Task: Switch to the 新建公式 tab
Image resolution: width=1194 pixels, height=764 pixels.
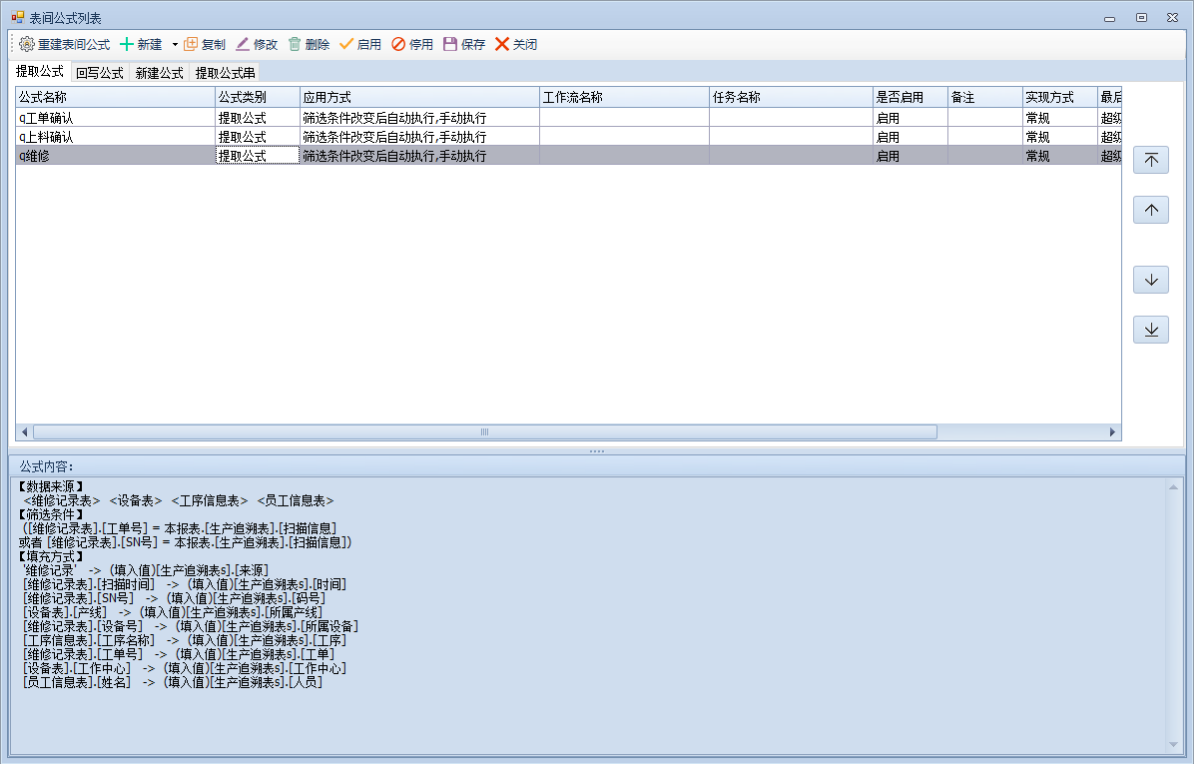Action: [x=159, y=73]
